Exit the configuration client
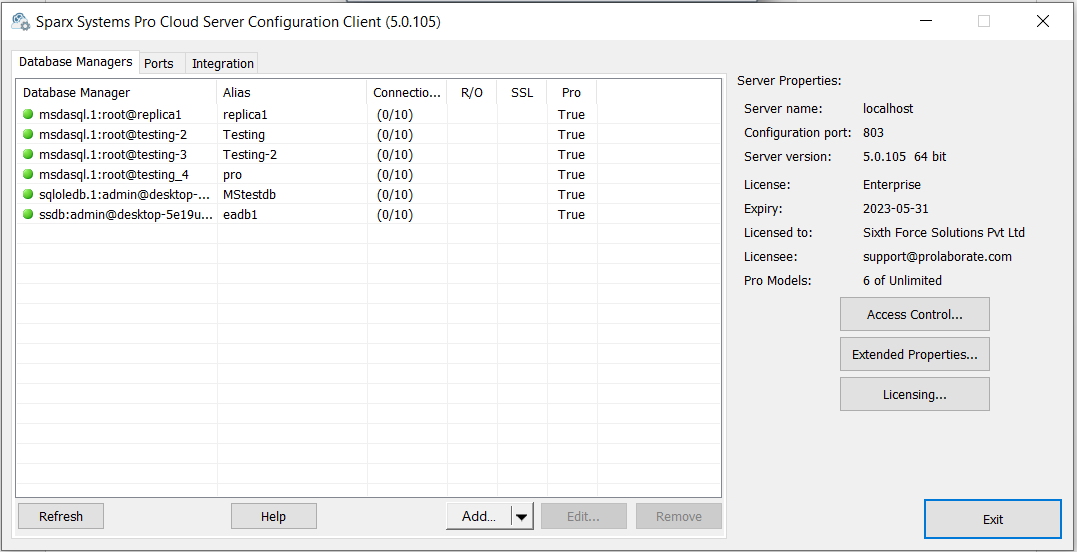The height and width of the screenshot is (552, 1077). [x=993, y=519]
